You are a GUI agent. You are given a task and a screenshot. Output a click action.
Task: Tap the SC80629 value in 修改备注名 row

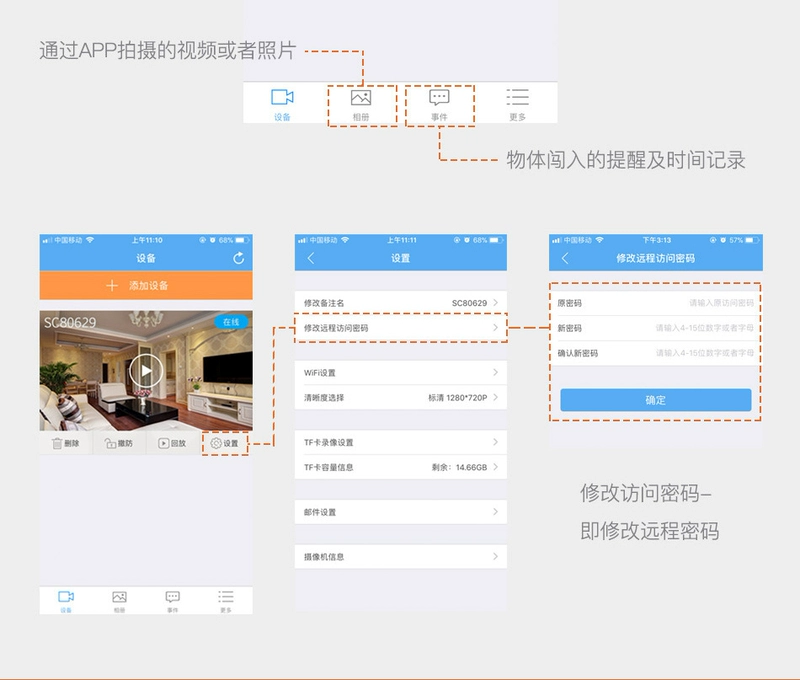pyautogui.click(x=469, y=303)
